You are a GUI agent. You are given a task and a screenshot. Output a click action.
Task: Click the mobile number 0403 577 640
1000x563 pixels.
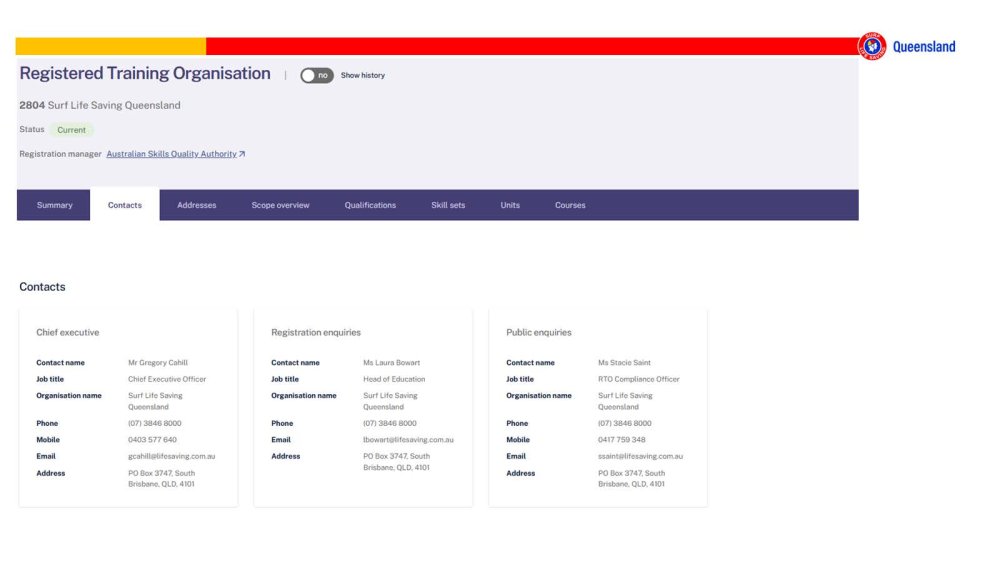[152, 440]
